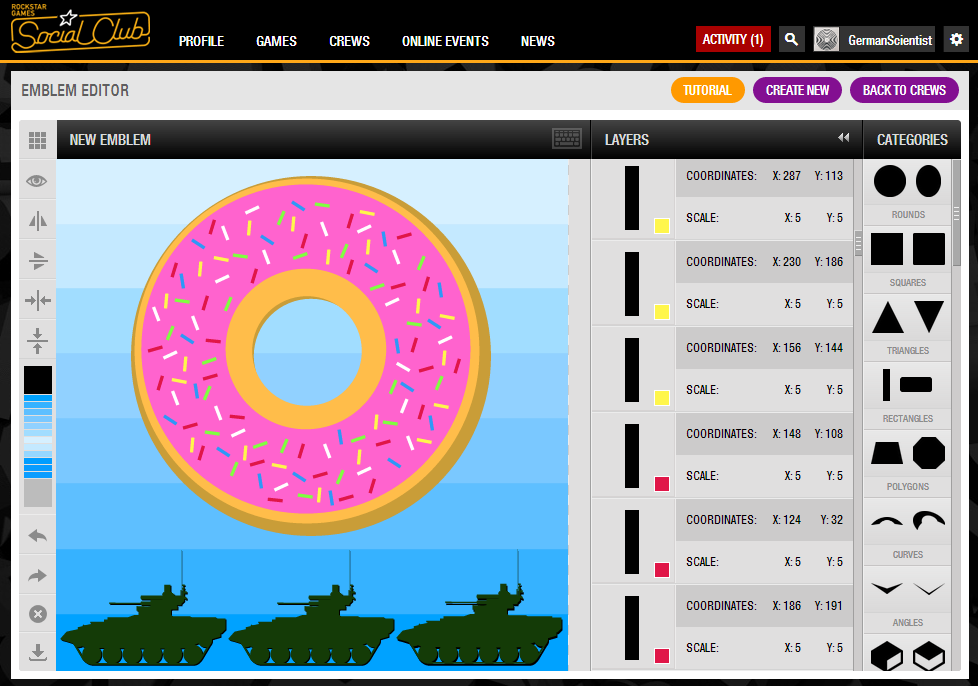Toggle the eye visibility icon
The image size is (978, 686).
pyautogui.click(x=37, y=181)
